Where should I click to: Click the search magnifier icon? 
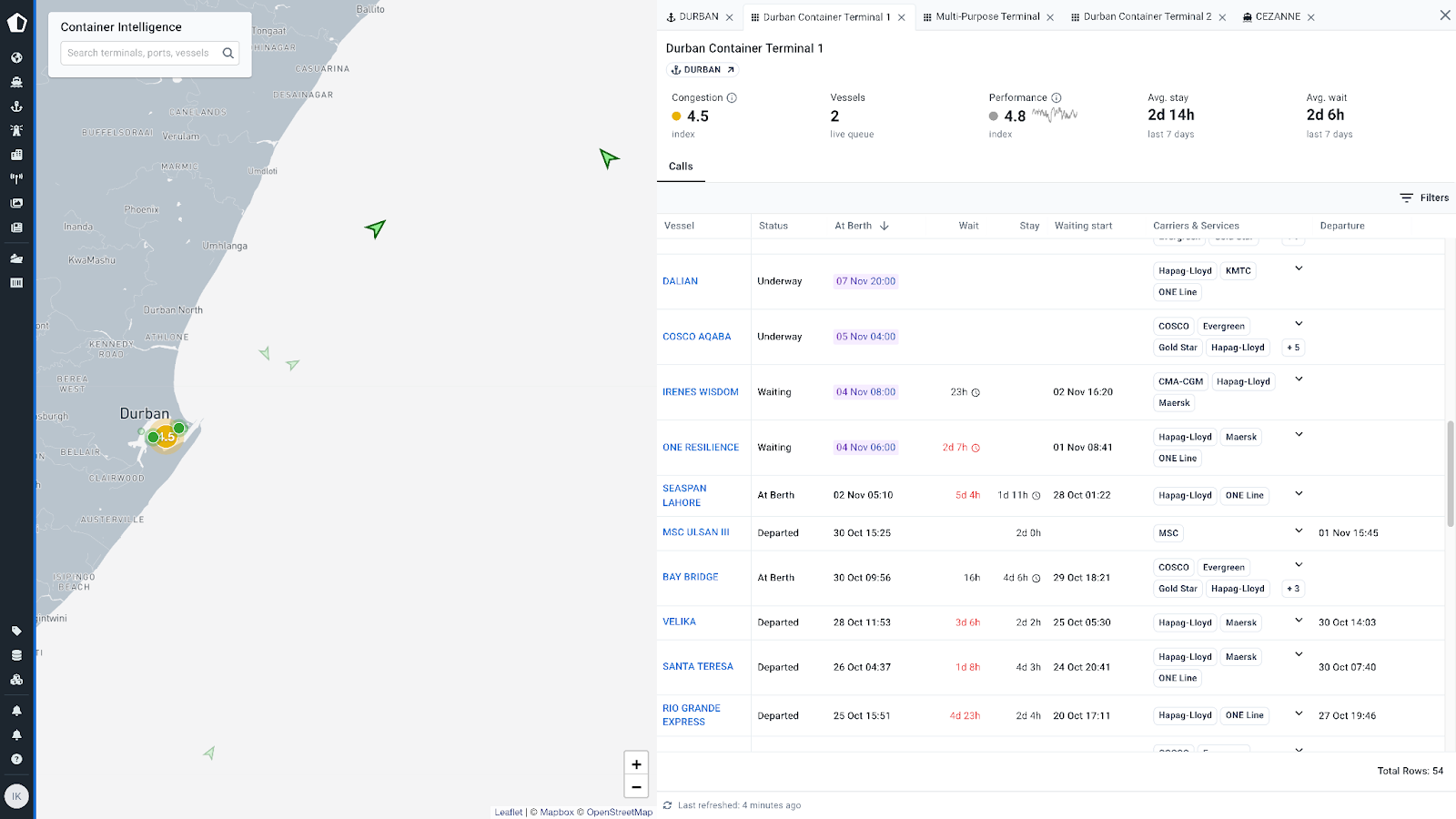(x=228, y=53)
